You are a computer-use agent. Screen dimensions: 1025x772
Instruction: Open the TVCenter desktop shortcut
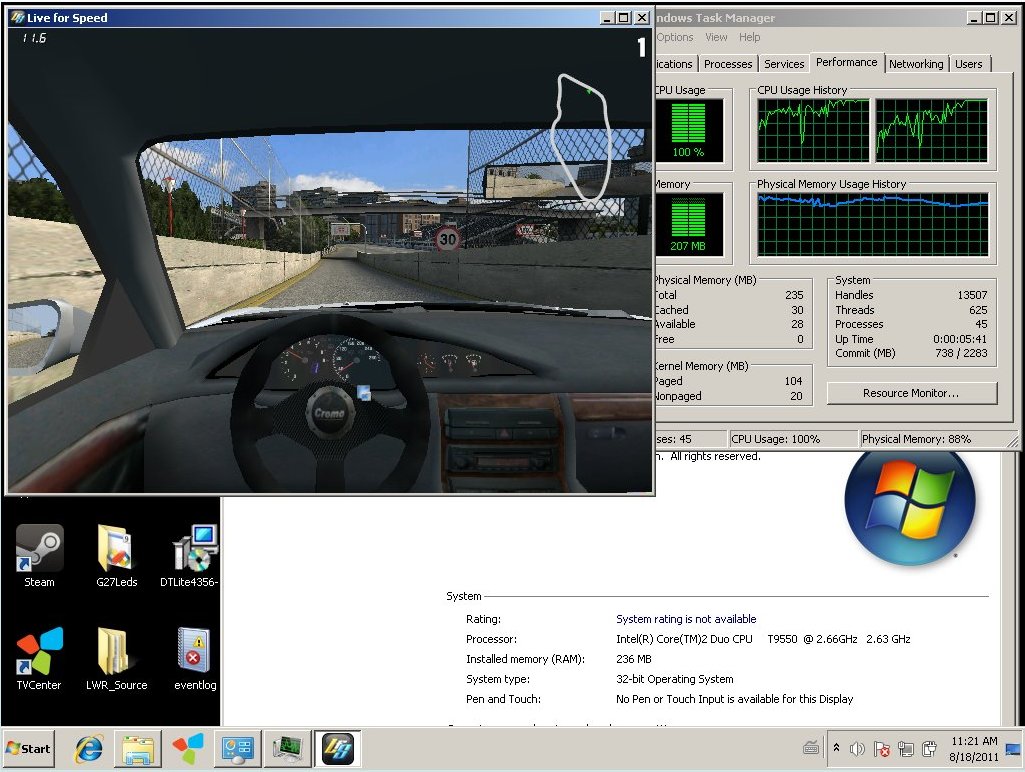pos(39,659)
